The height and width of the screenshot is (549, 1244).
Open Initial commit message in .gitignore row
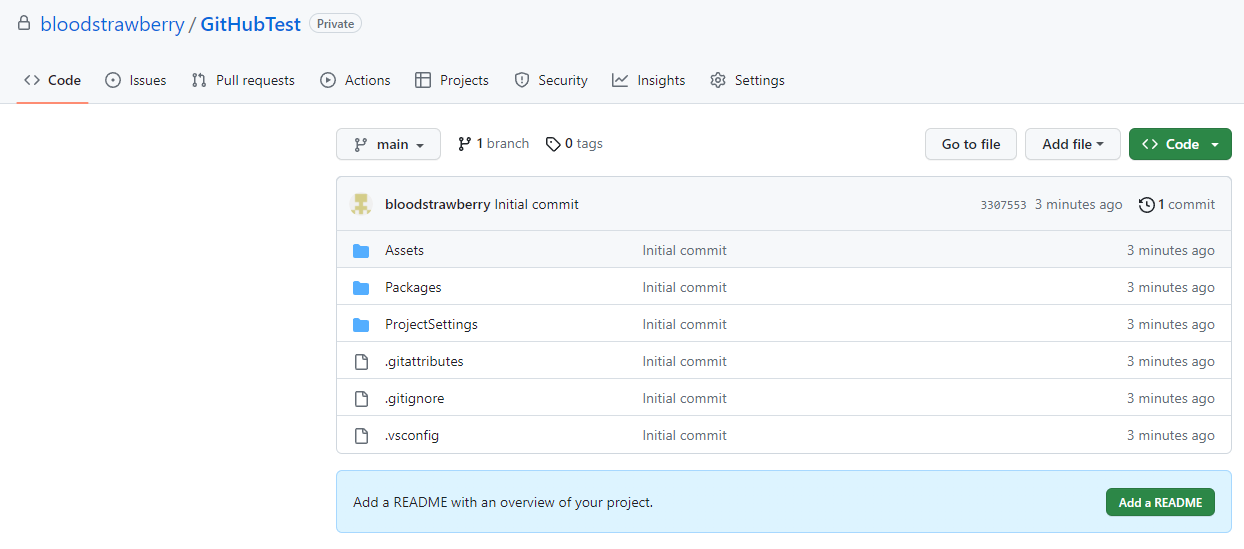pyautogui.click(x=685, y=398)
